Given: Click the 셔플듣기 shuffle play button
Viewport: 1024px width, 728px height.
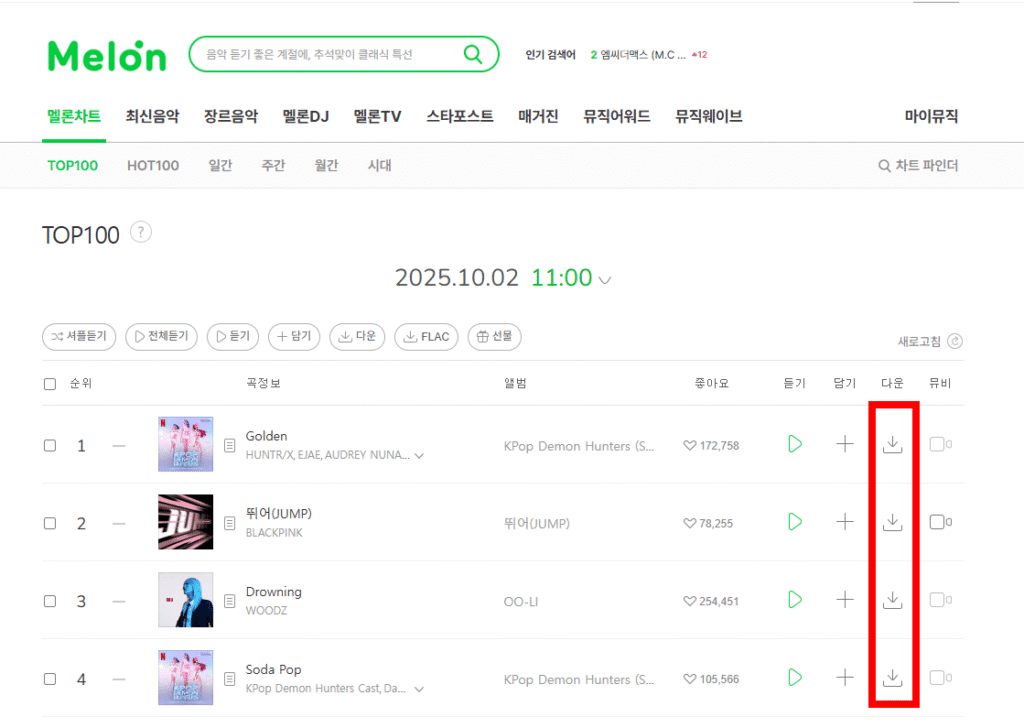Looking at the screenshot, I should coord(79,337).
